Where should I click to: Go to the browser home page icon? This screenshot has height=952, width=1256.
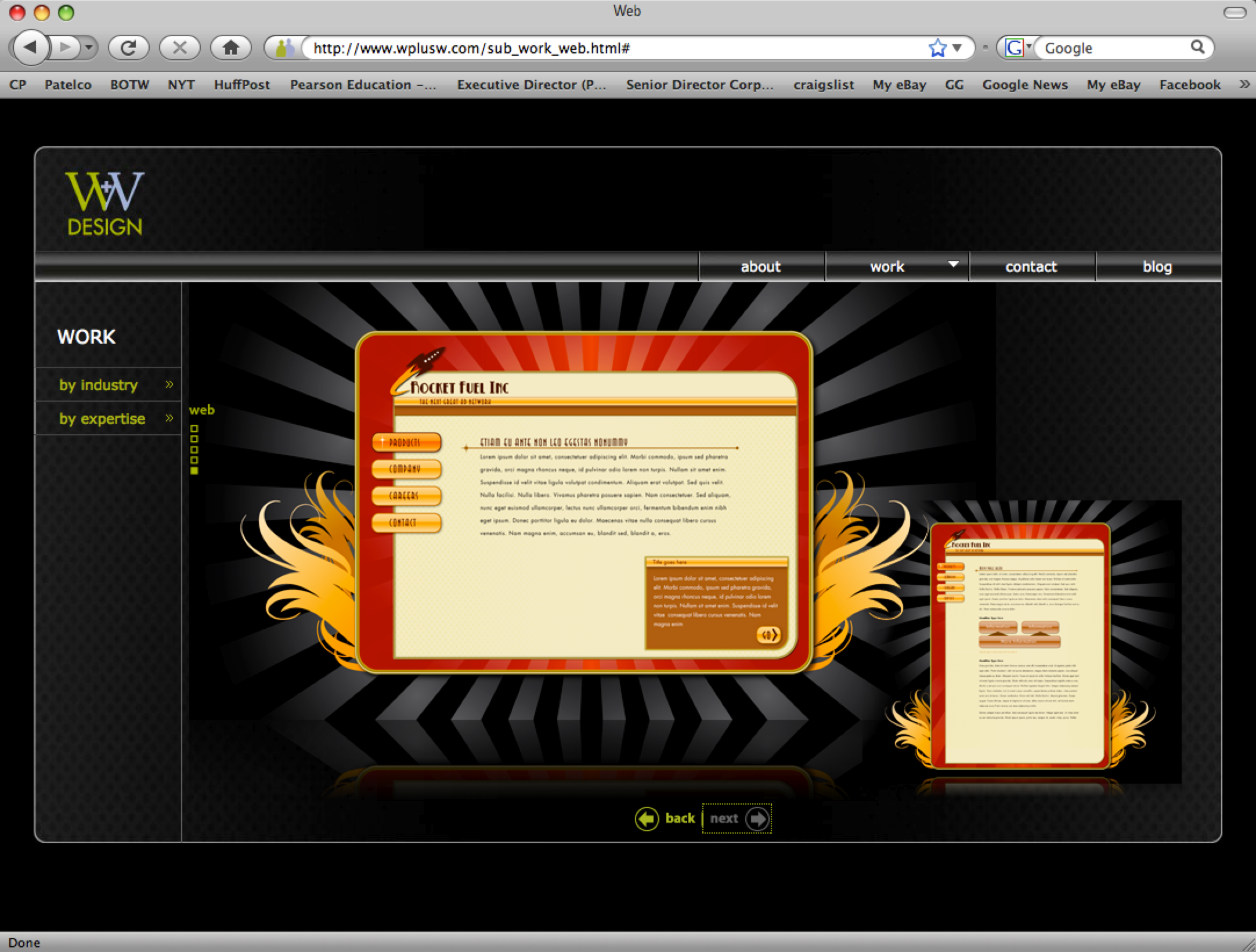pos(231,47)
